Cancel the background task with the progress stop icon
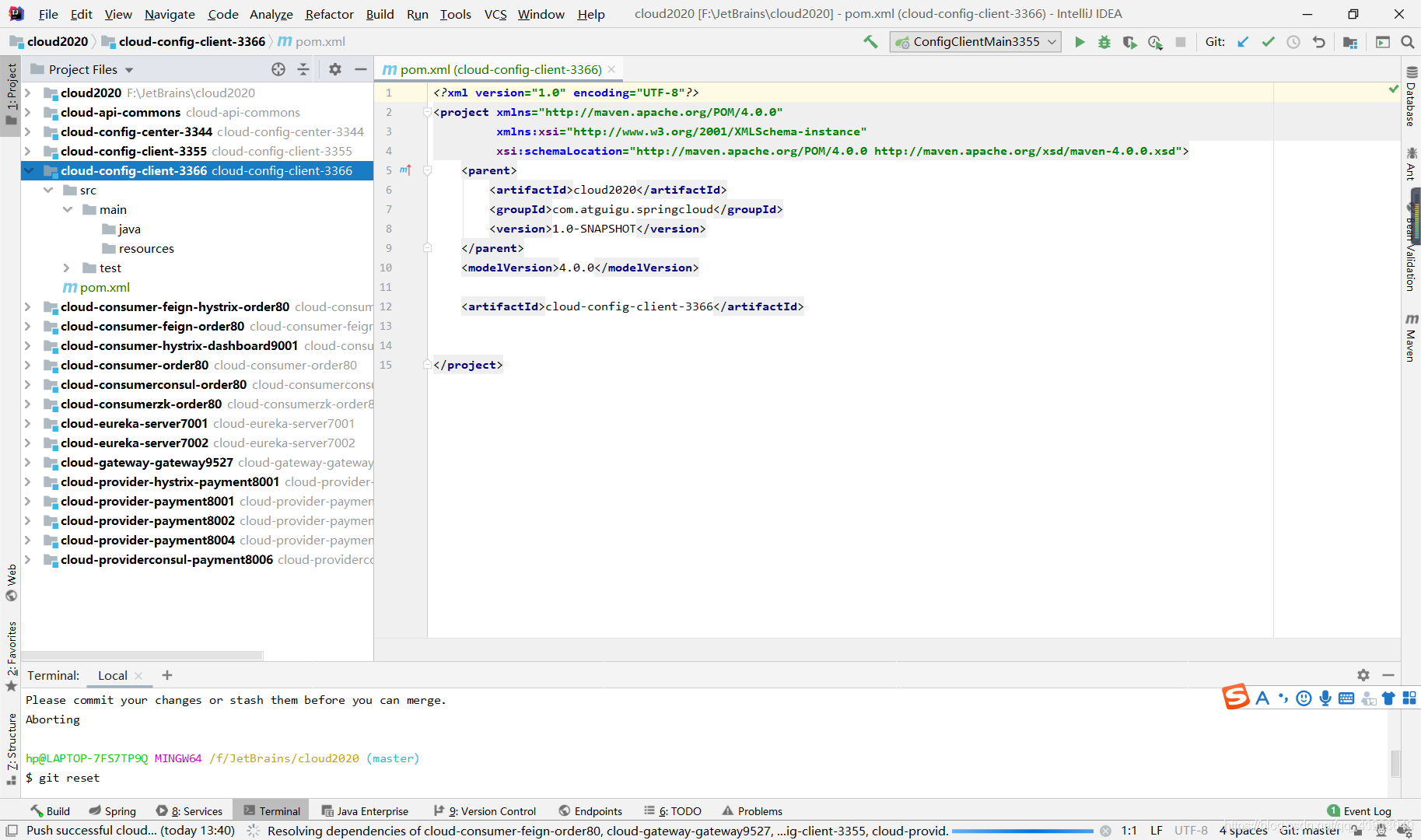Screen dimensions: 1421x840 click(1105, 831)
